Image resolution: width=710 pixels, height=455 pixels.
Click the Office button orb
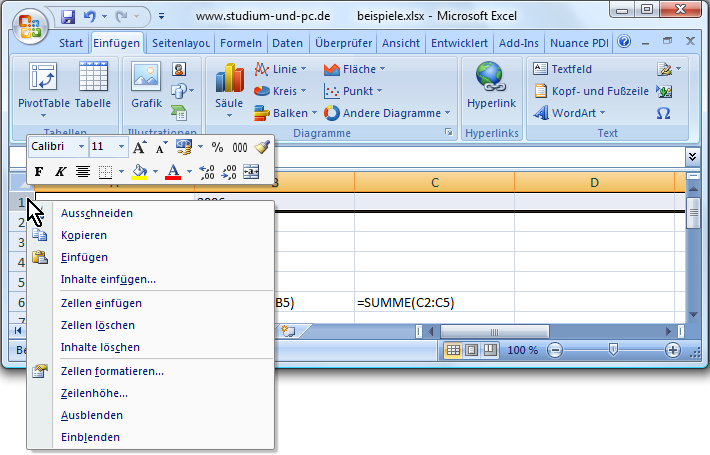[30, 26]
